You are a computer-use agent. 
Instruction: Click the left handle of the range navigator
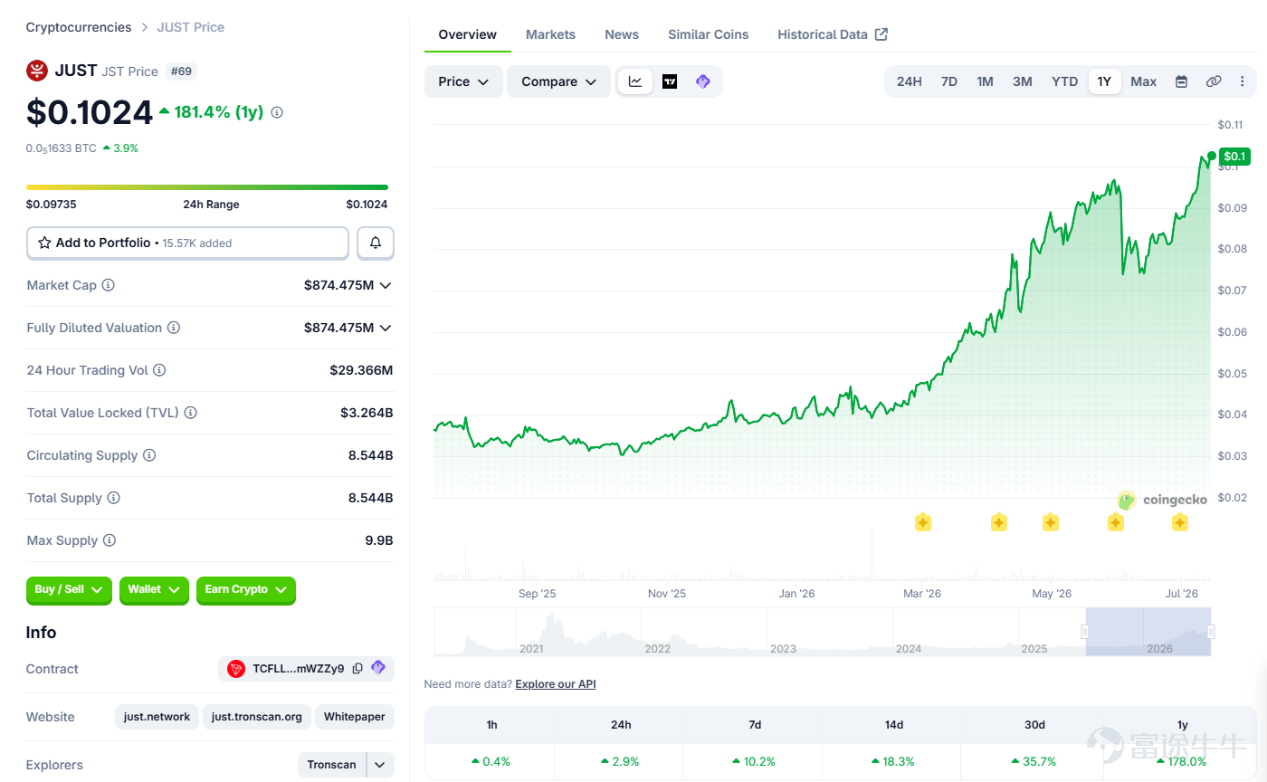(1085, 632)
